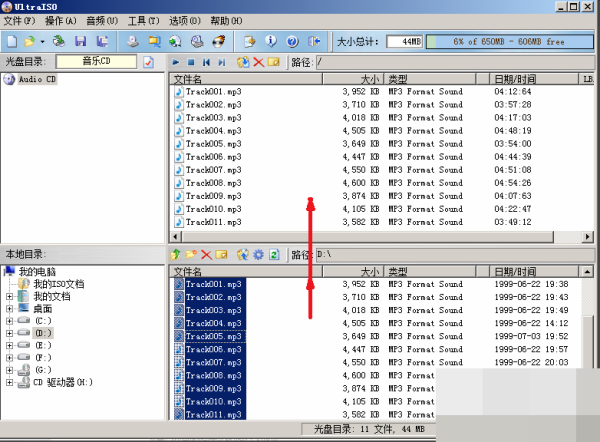The height and width of the screenshot is (442, 600).
Task: Click the Stop playback button
Action: coord(191,62)
